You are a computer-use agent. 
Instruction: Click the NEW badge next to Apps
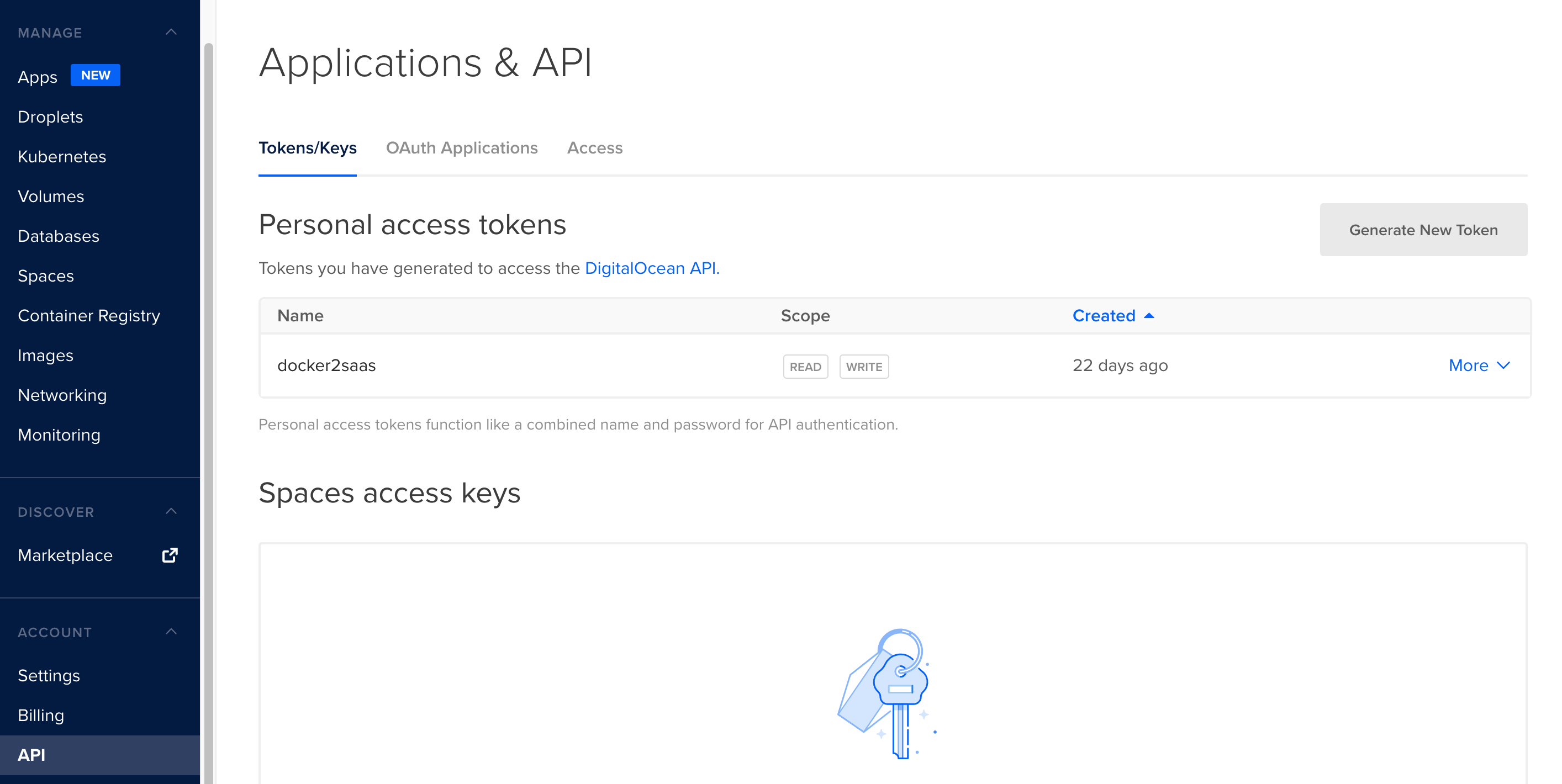95,75
